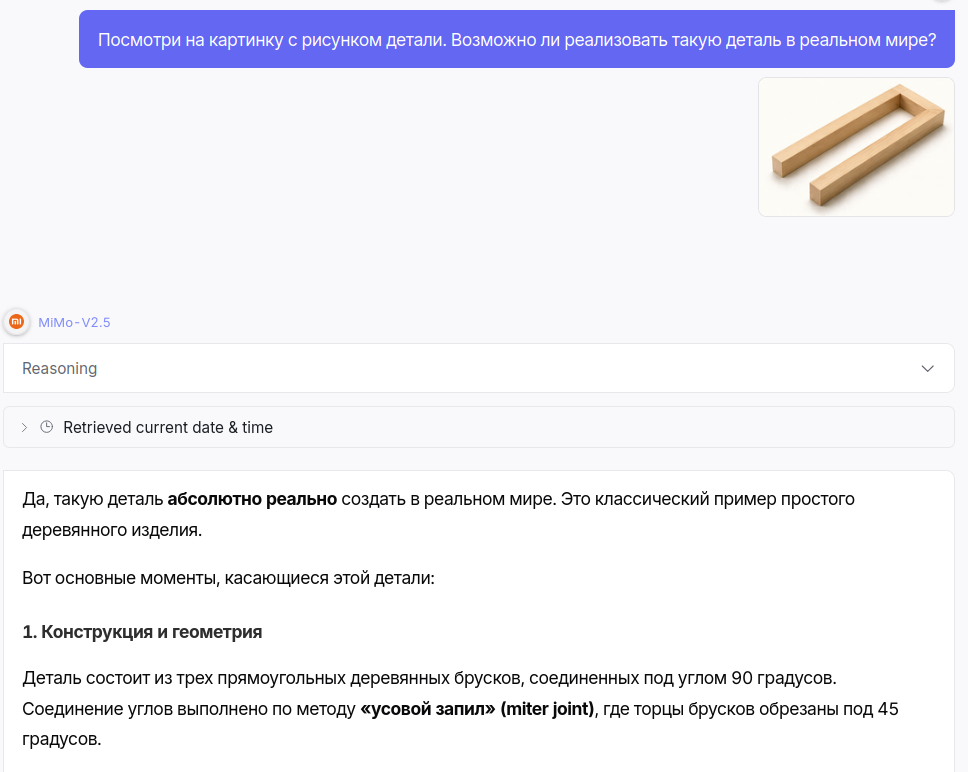The image size is (968, 772).
Task: Expand the Reasoning panel with down chevron
Action: point(927,368)
